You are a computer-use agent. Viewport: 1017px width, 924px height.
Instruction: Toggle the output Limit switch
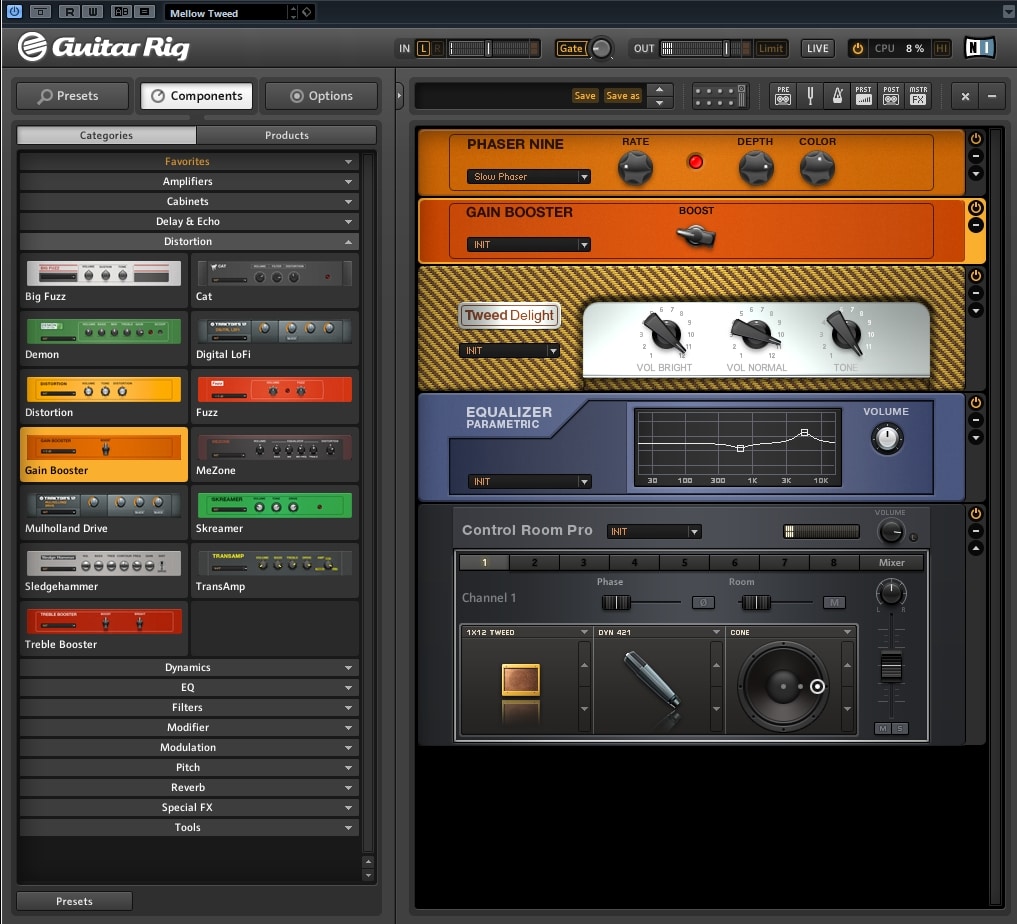pyautogui.click(x=771, y=48)
